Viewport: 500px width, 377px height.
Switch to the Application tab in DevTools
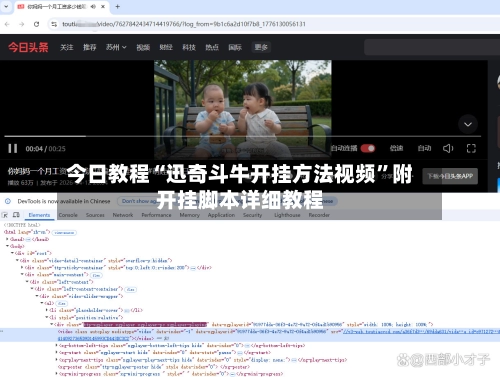tap(221, 215)
